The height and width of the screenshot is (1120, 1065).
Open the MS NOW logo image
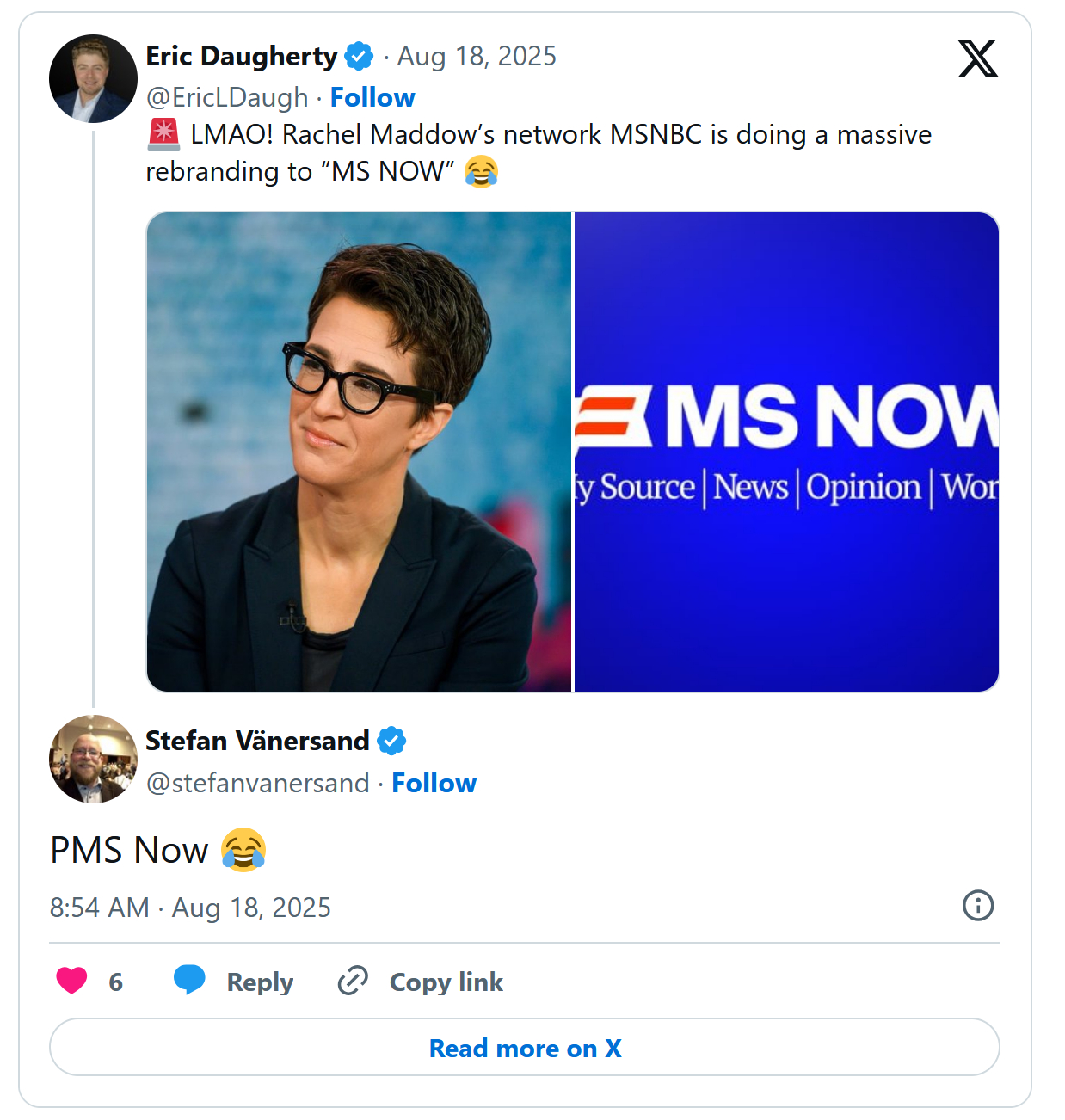point(786,452)
